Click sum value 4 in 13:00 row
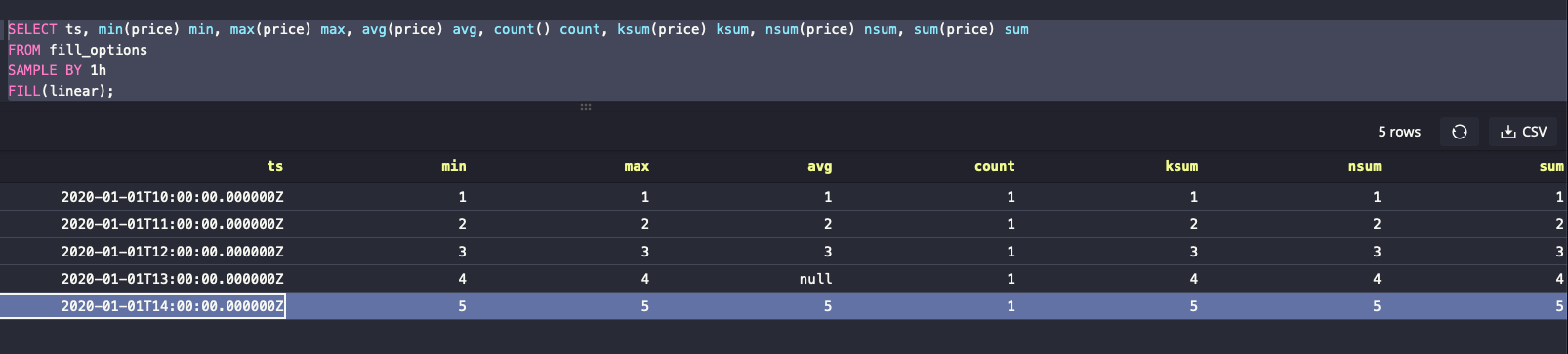The image size is (1568, 354). click(1559, 279)
